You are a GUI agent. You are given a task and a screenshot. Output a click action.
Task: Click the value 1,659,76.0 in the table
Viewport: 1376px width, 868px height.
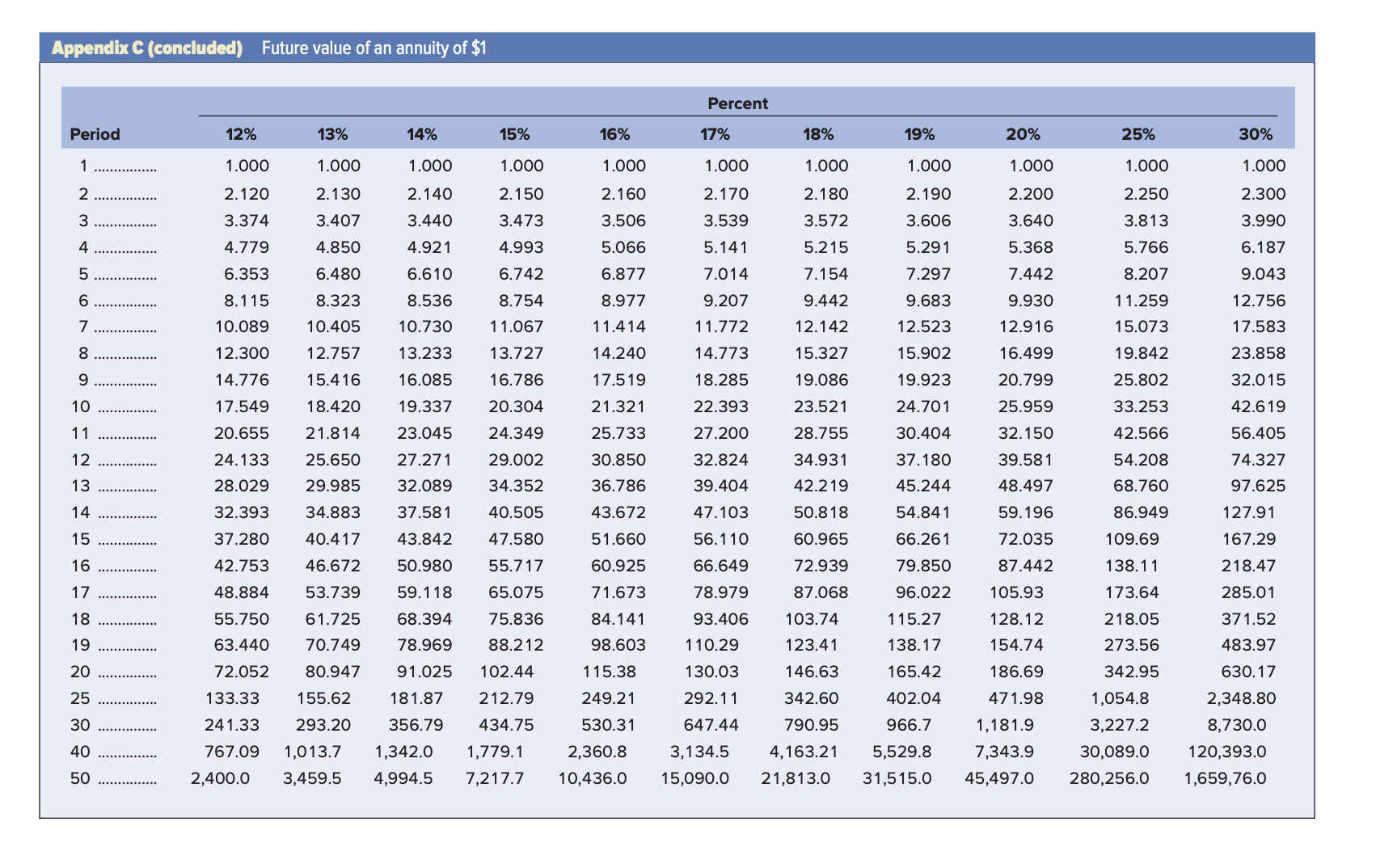1227,778
